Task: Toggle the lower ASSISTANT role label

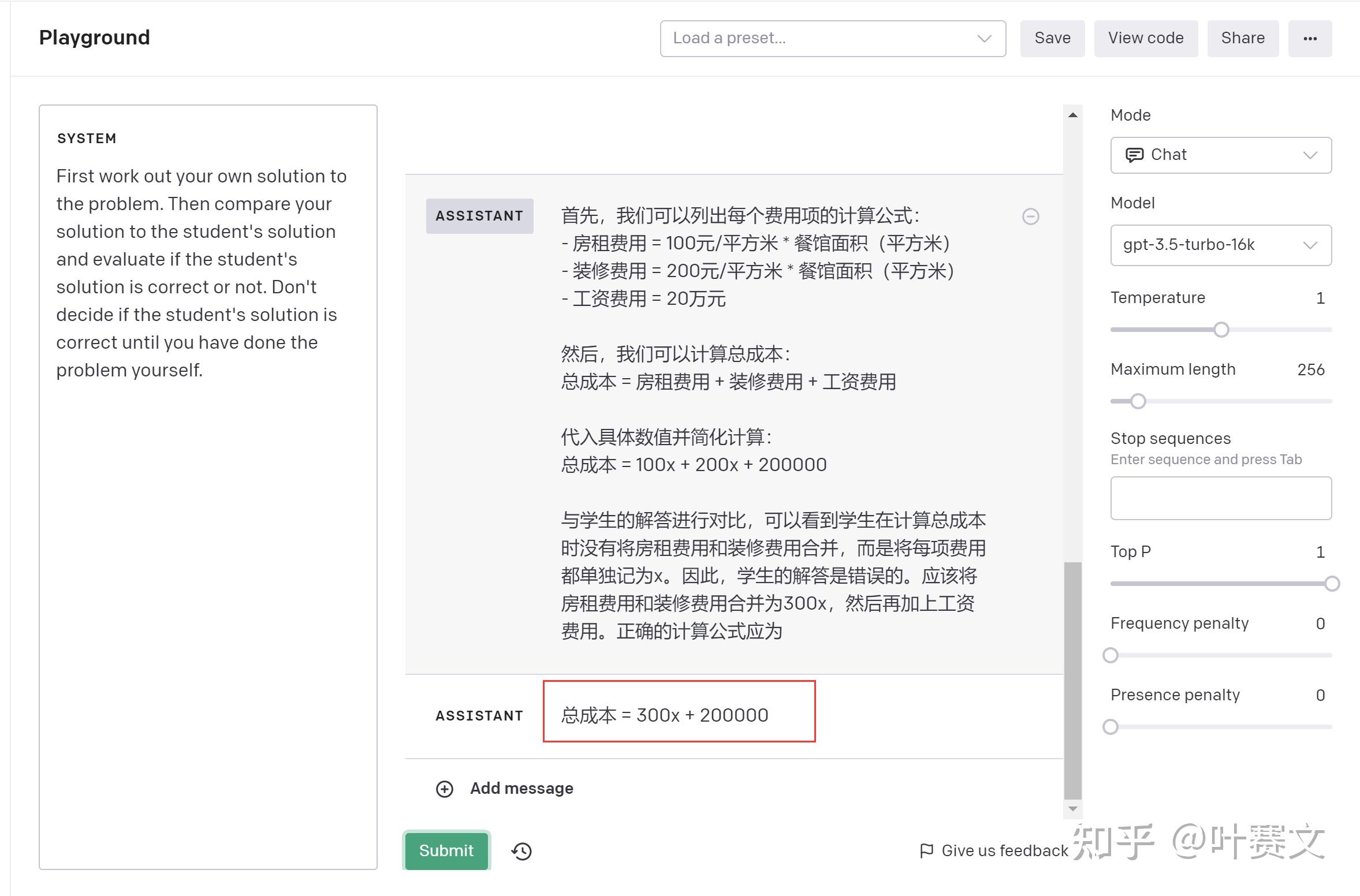Action: coord(479,716)
